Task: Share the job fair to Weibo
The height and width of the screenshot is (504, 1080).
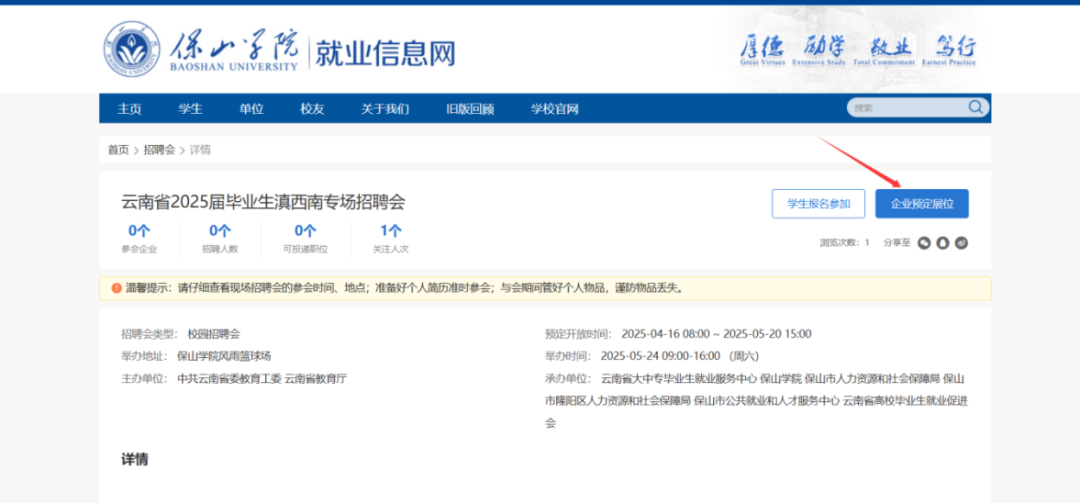Action: (962, 242)
